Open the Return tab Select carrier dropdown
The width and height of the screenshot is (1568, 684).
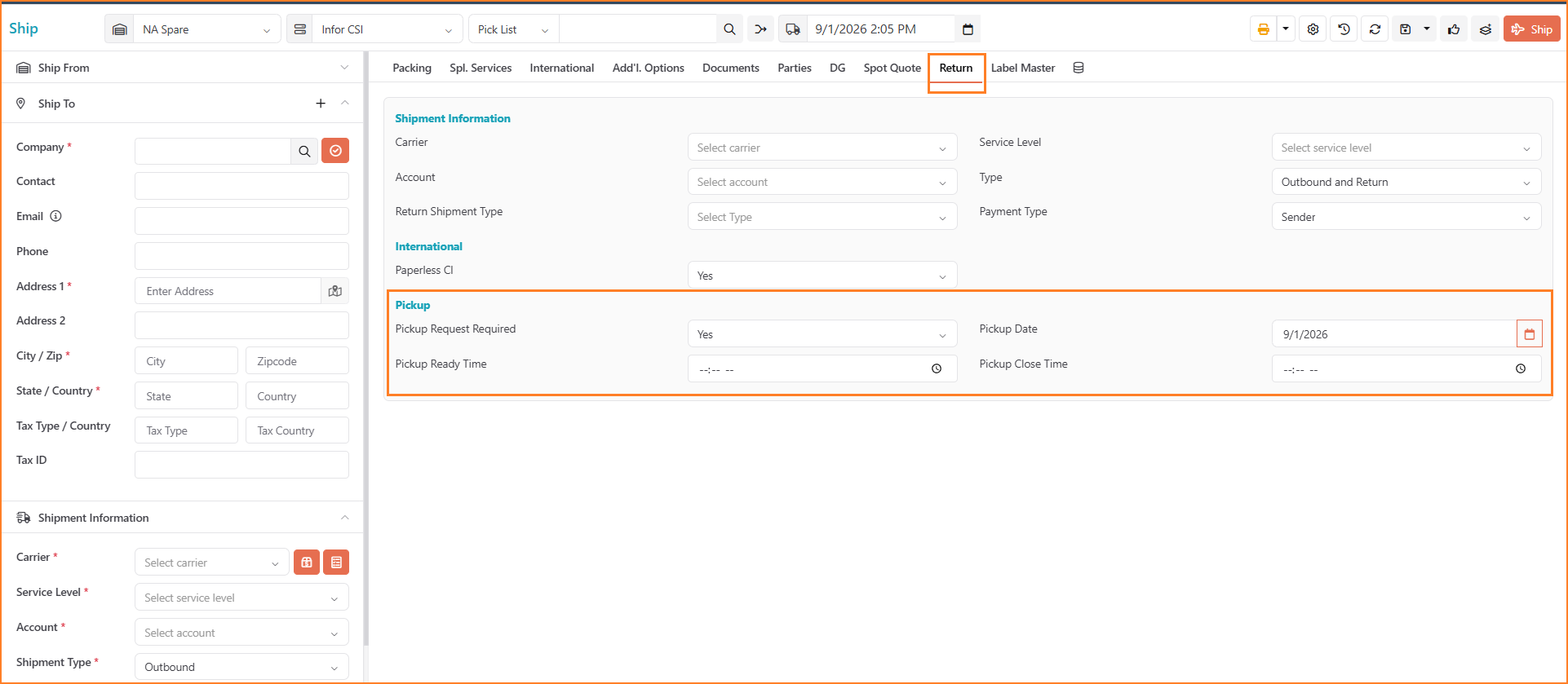(822, 148)
